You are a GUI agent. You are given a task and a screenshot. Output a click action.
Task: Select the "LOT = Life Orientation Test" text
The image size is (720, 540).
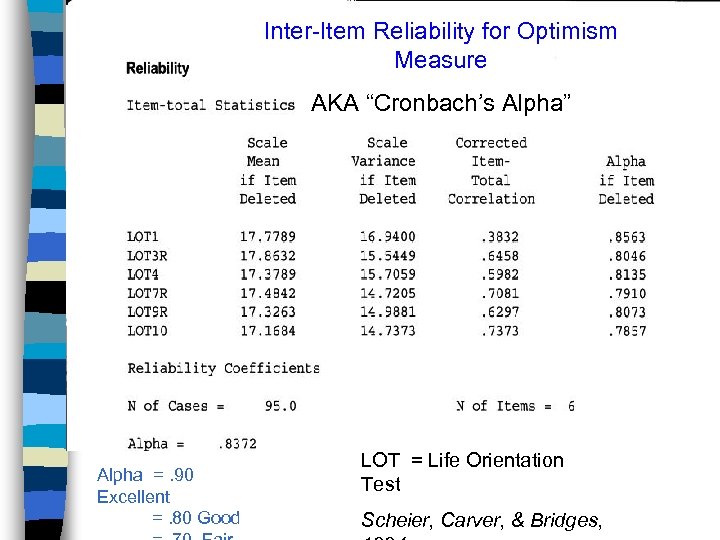[462, 472]
